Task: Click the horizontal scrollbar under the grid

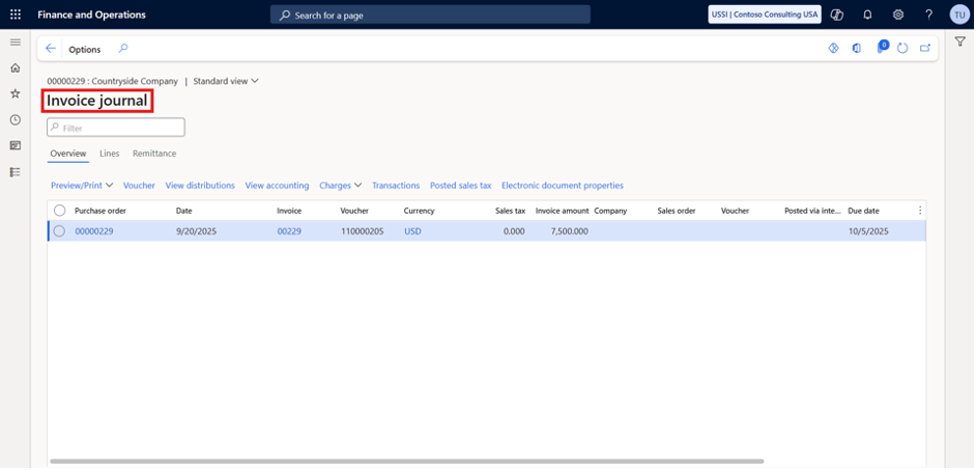Action: click(x=406, y=461)
